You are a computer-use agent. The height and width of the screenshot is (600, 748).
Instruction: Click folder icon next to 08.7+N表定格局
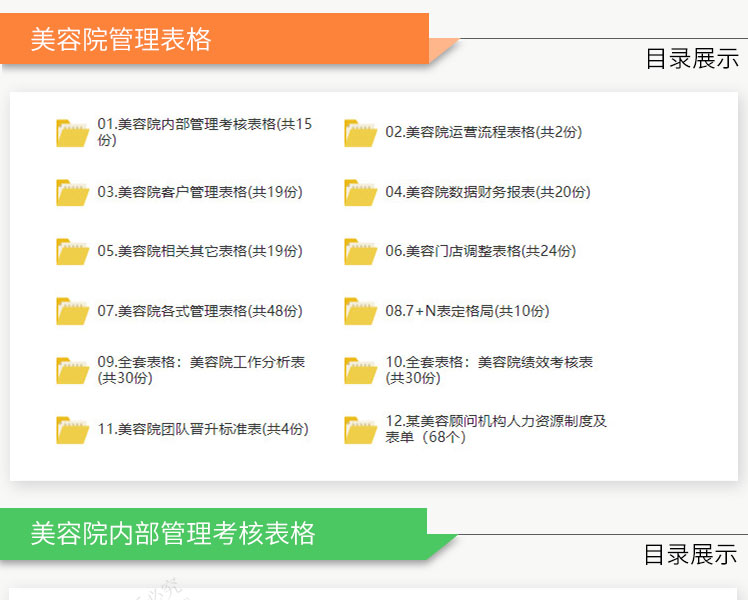click(361, 311)
